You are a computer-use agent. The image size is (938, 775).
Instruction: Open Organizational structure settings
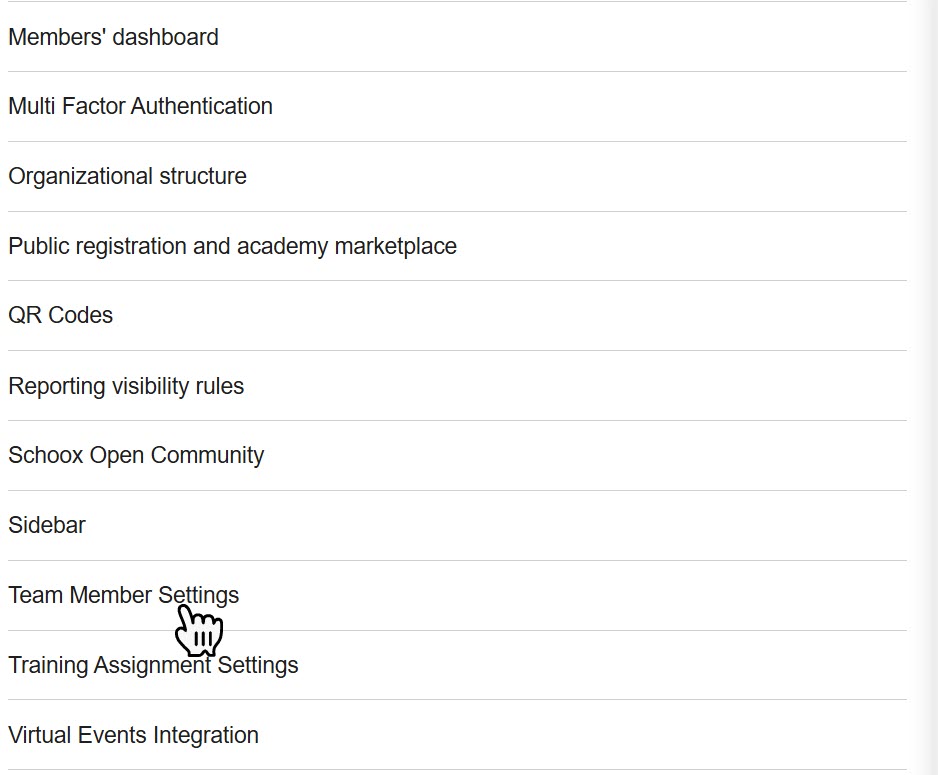[127, 176]
